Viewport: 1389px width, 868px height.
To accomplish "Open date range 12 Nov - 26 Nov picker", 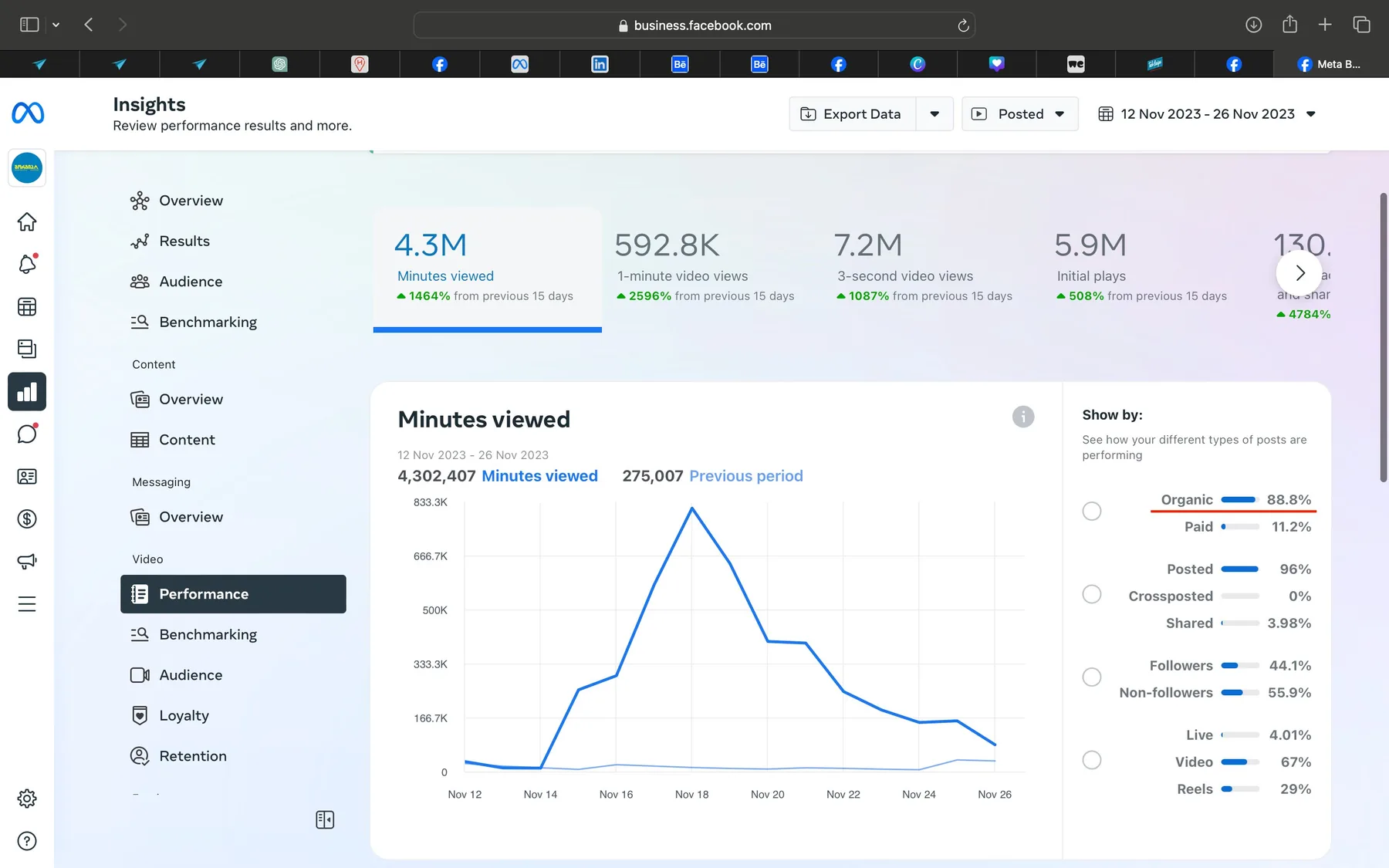I will pyautogui.click(x=1207, y=114).
